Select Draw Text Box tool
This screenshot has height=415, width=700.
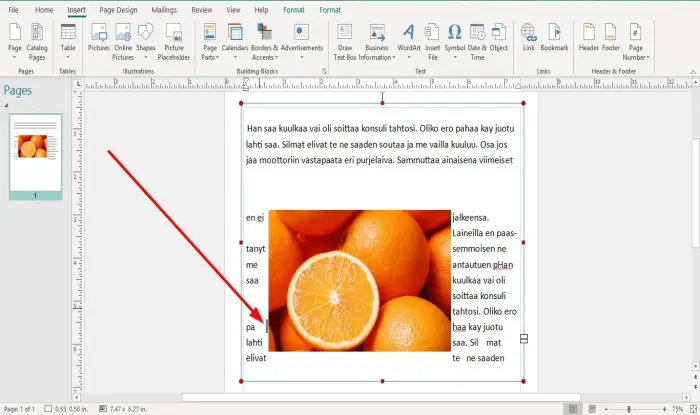(x=345, y=42)
